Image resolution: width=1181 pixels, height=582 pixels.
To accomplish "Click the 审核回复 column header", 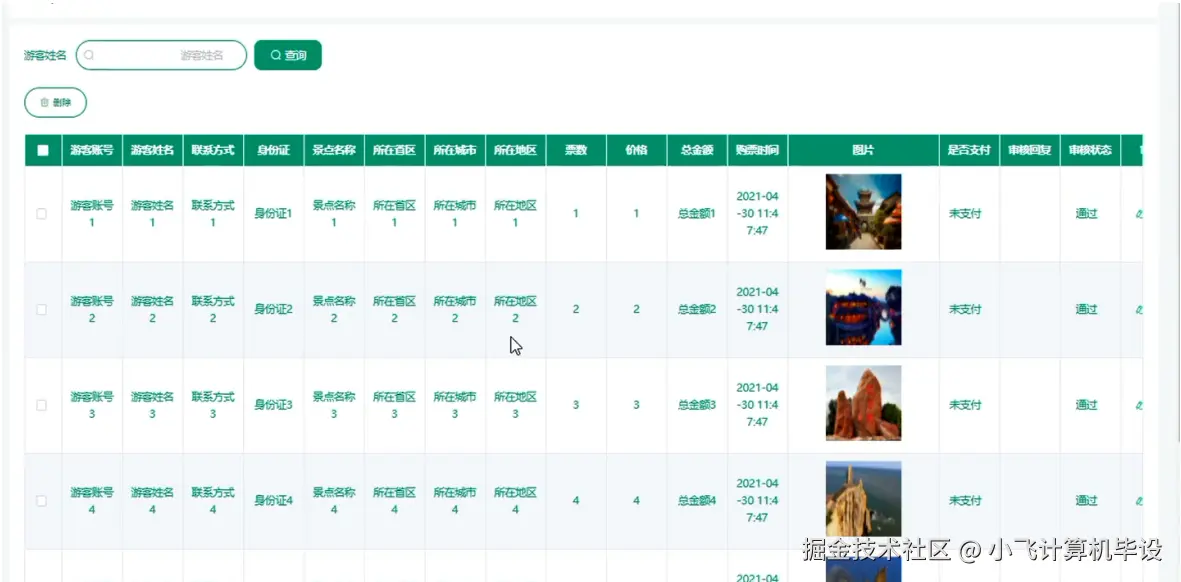I will click(x=1030, y=150).
